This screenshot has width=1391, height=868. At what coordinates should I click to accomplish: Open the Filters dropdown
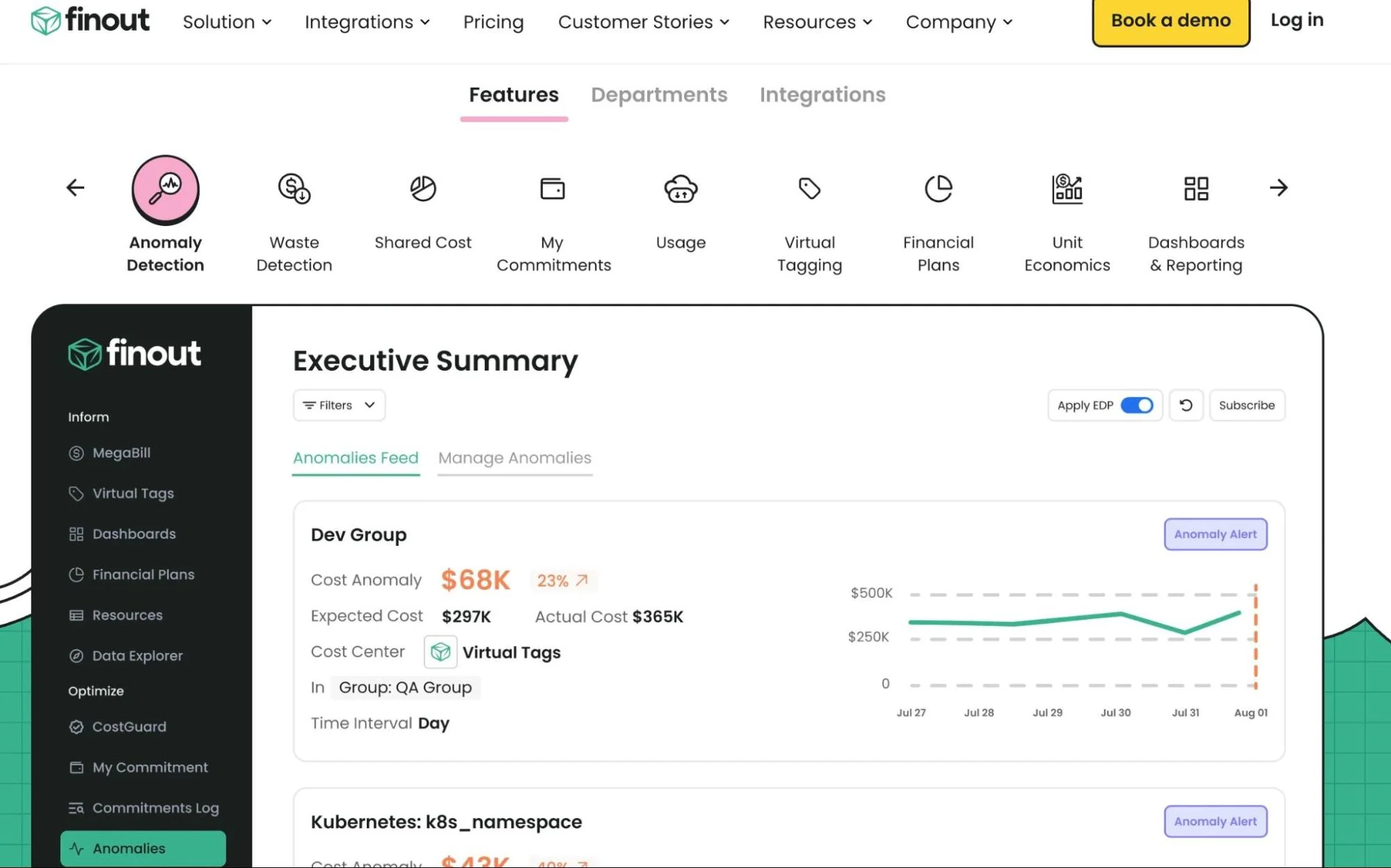pos(338,405)
